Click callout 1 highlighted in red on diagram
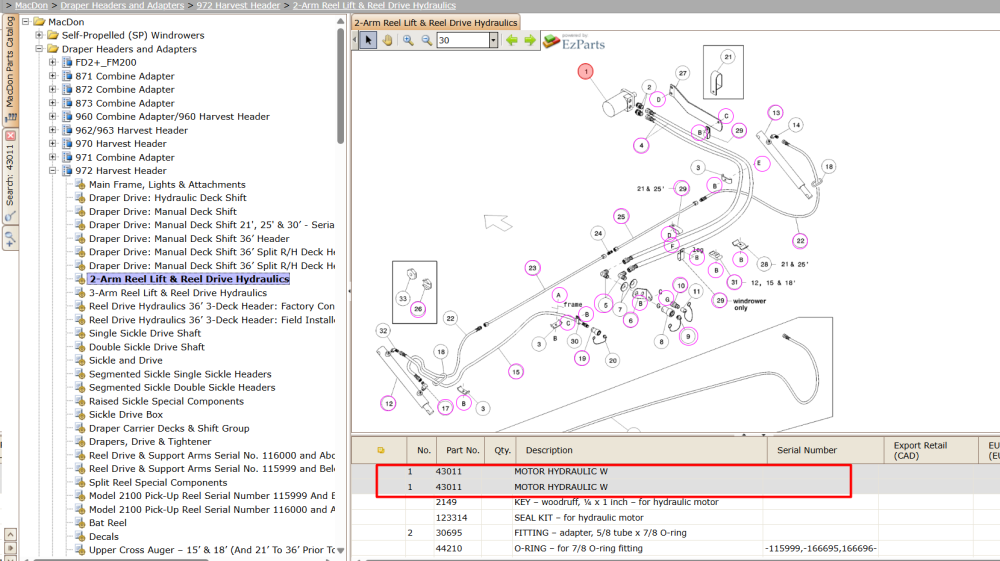 [585, 71]
